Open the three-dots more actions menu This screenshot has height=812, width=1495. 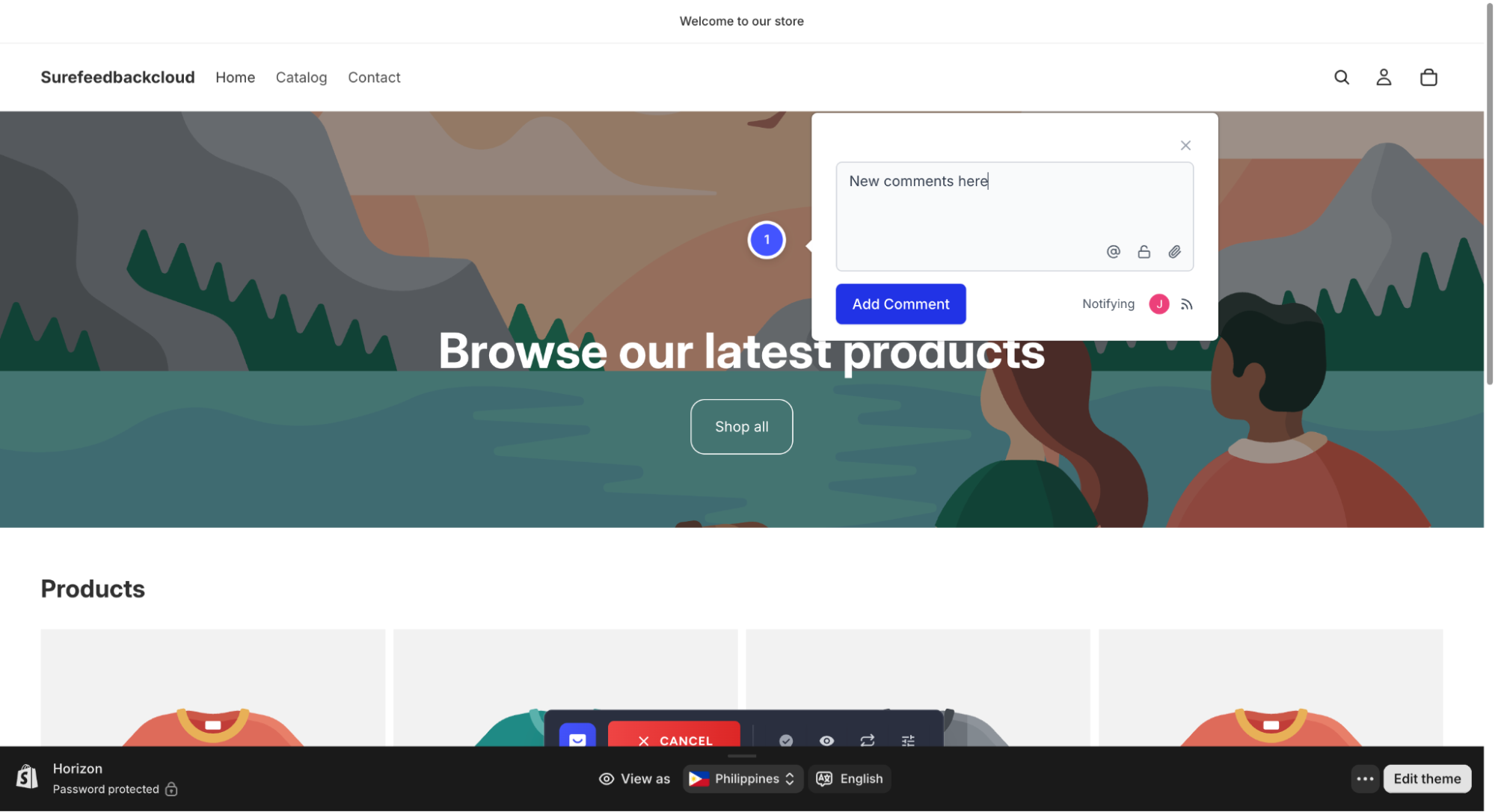(1365, 778)
